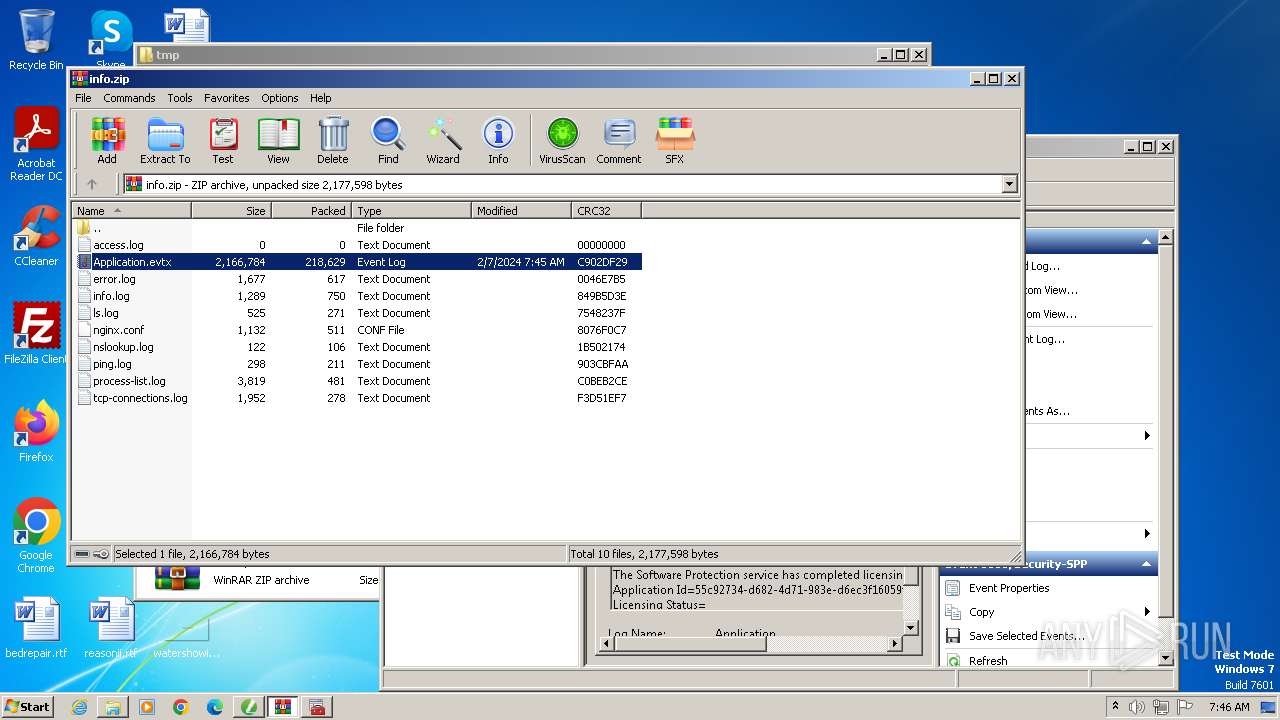
Task: Open Edge from the taskbar
Action: tap(215, 707)
